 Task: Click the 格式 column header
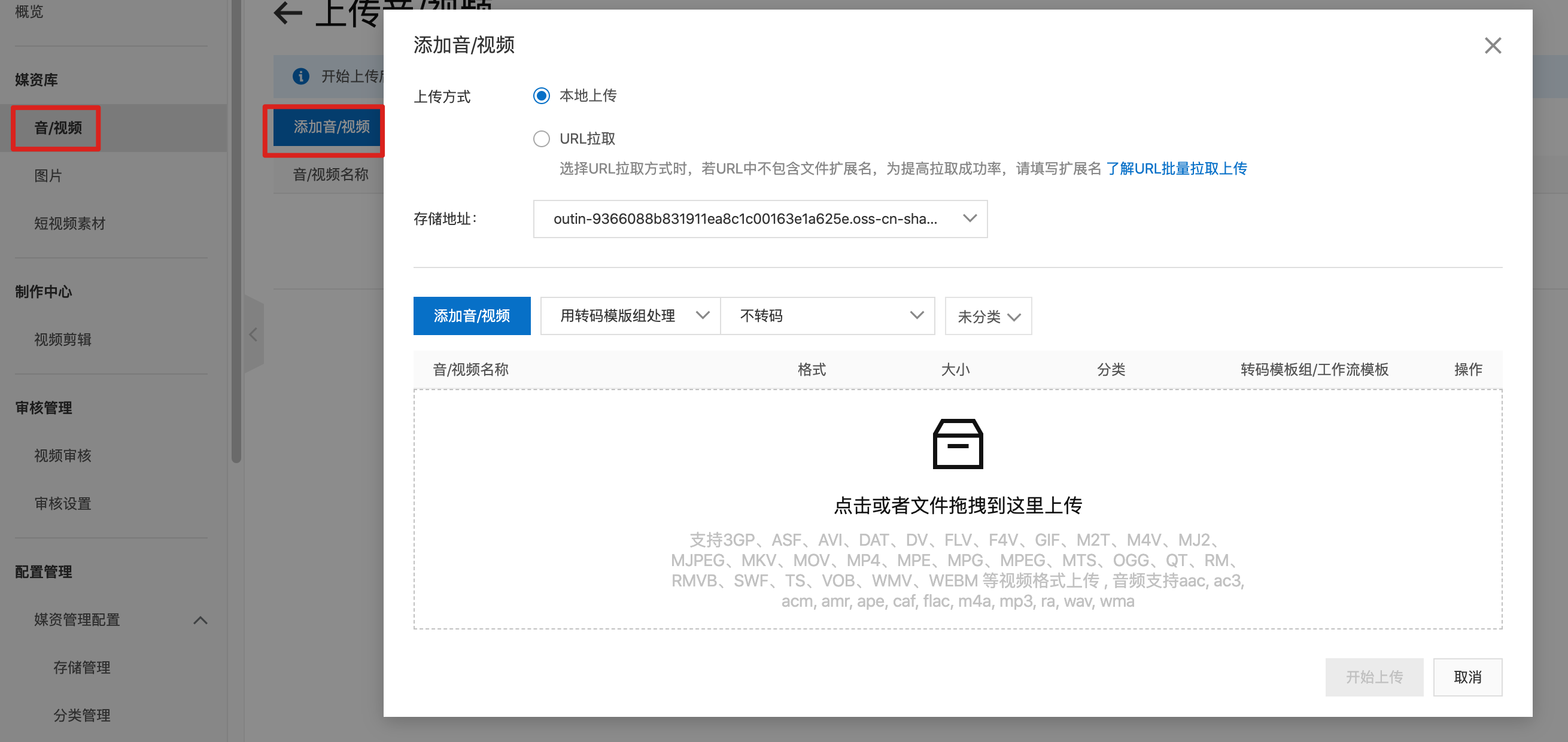tap(812, 369)
